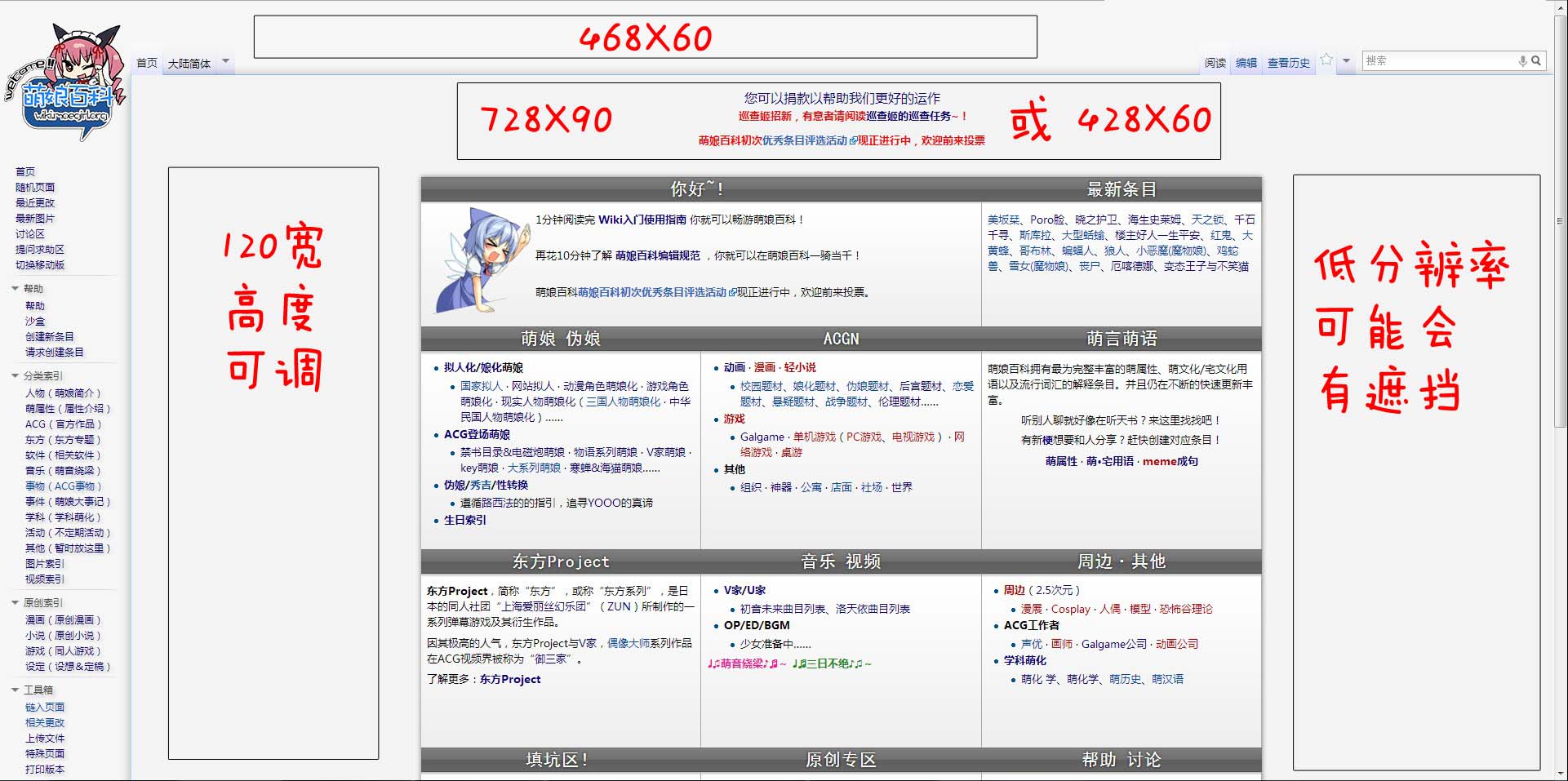
Task: Click the Wiki入门使用指南 link
Action: [x=642, y=220]
